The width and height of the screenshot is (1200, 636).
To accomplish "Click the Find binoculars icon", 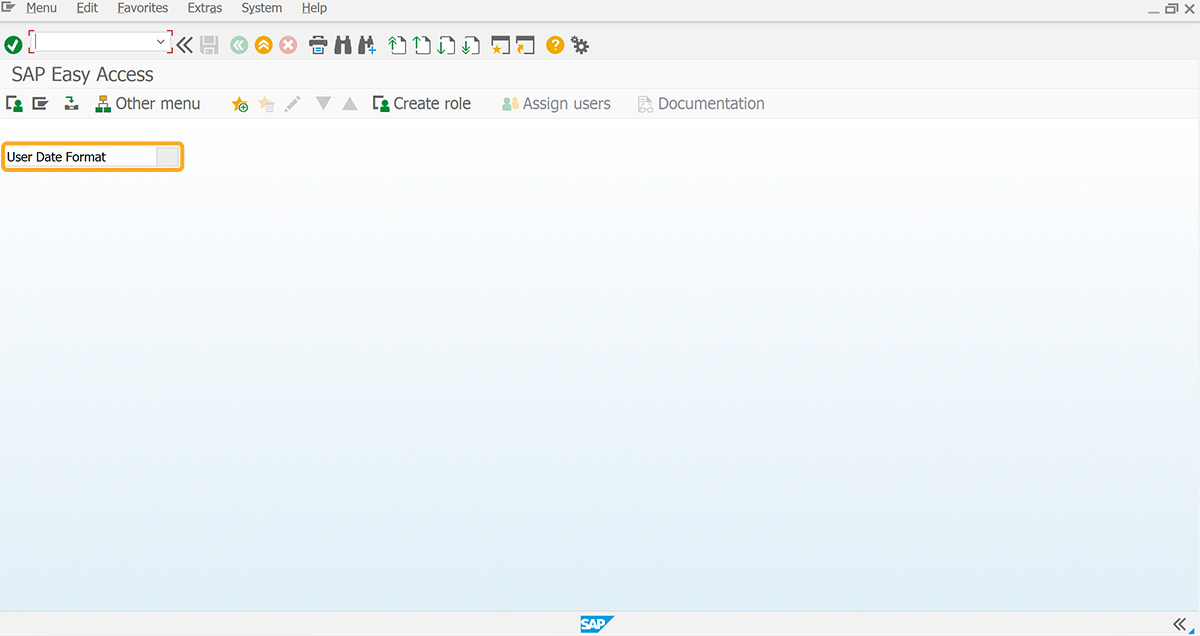I will 343,45.
